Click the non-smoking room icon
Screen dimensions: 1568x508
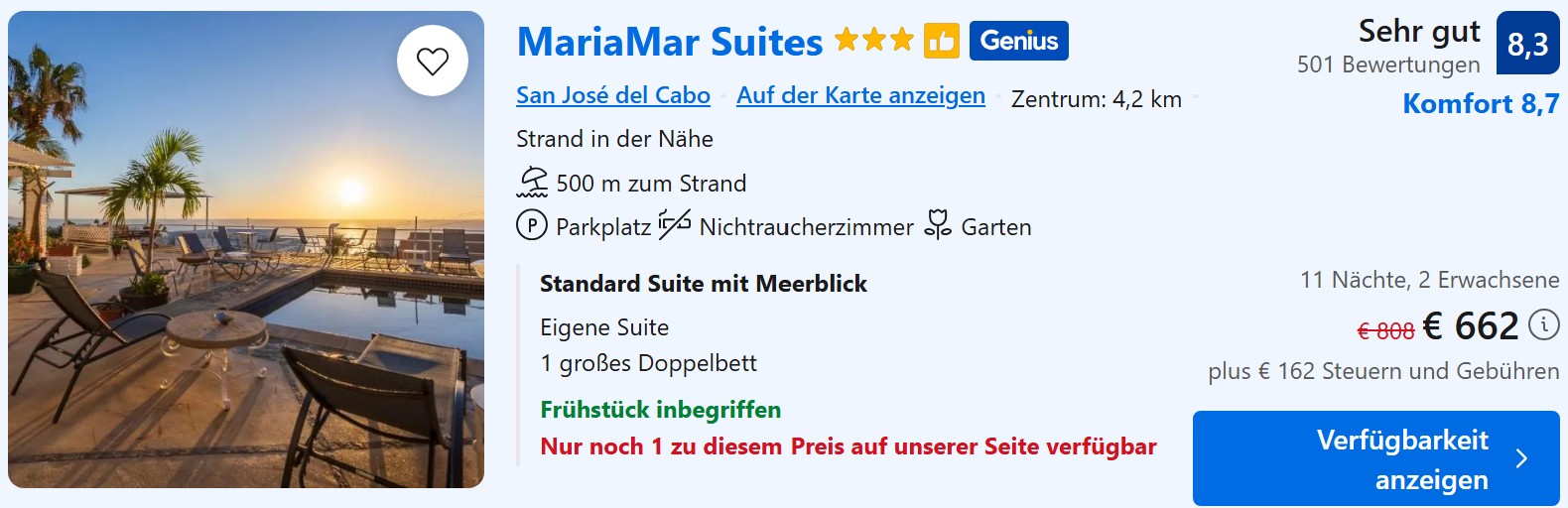click(x=675, y=225)
